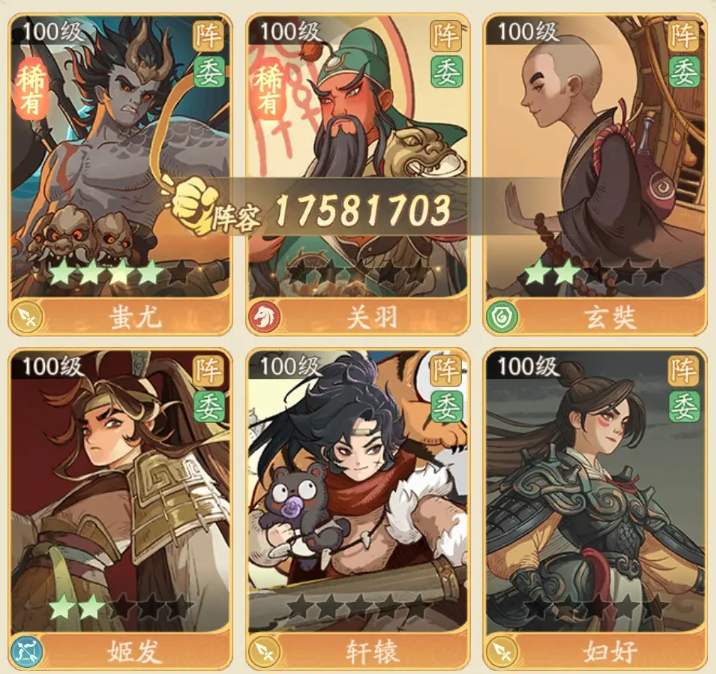Click the green swirl class icon beside 玄奘
This screenshot has width=716, height=674.
(502, 316)
